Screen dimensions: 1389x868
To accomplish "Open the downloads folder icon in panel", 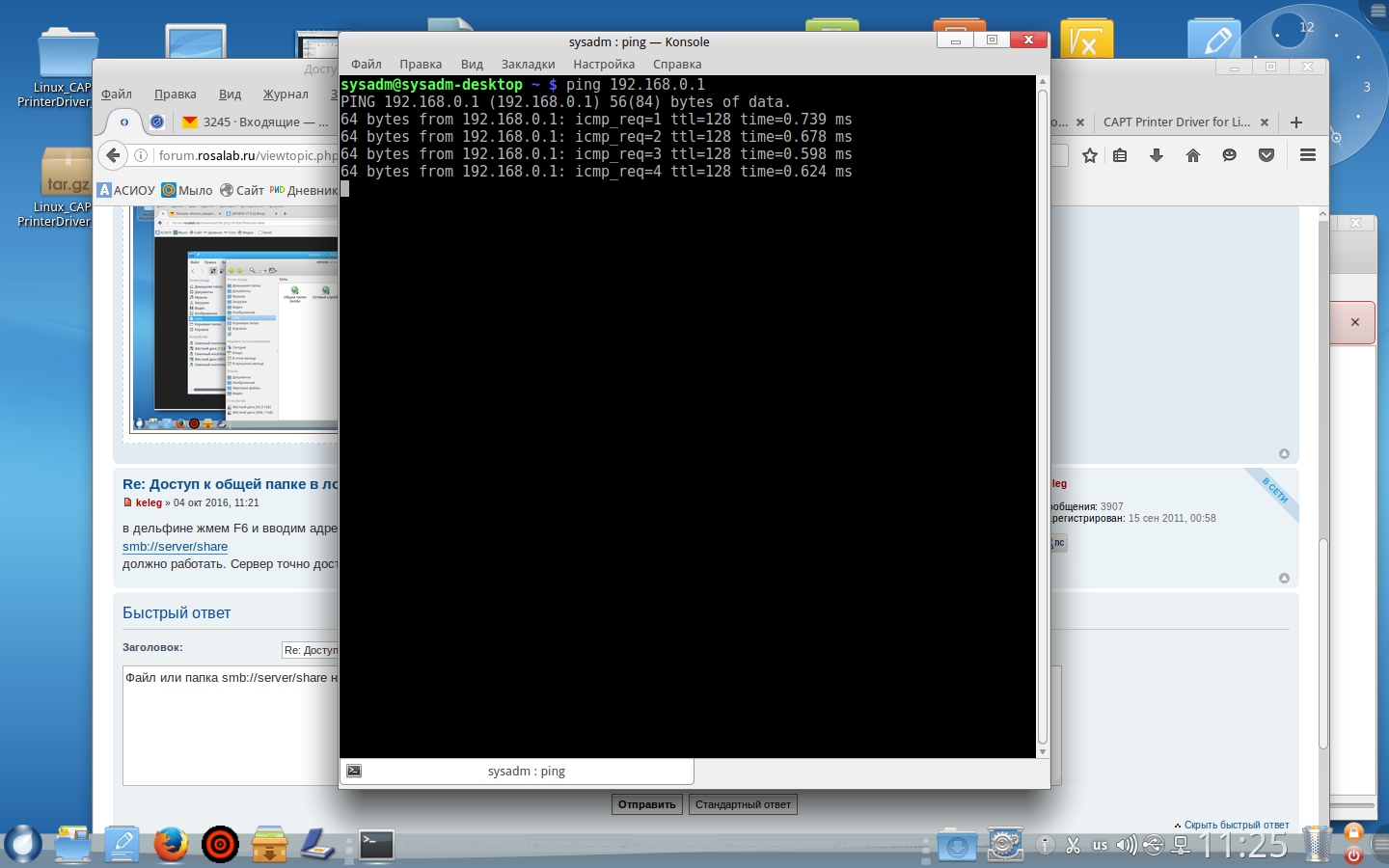I will pos(957,846).
